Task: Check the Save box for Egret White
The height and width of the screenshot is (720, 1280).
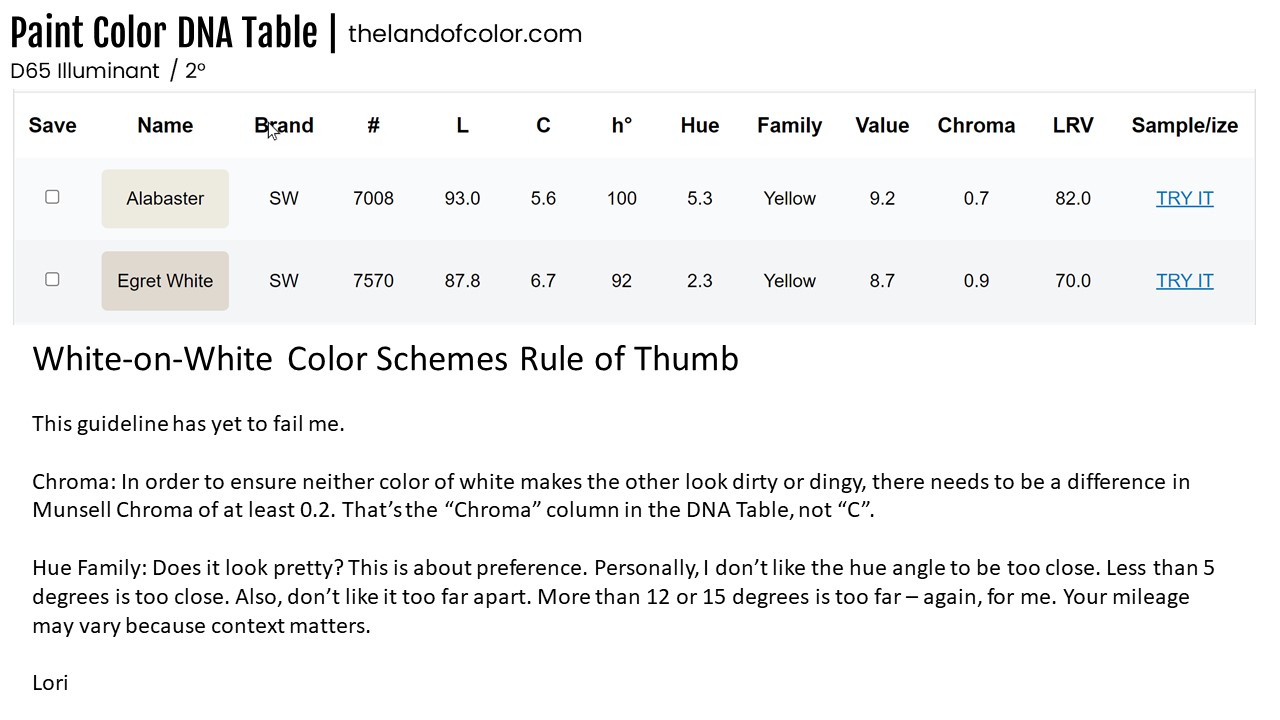Action: point(52,279)
